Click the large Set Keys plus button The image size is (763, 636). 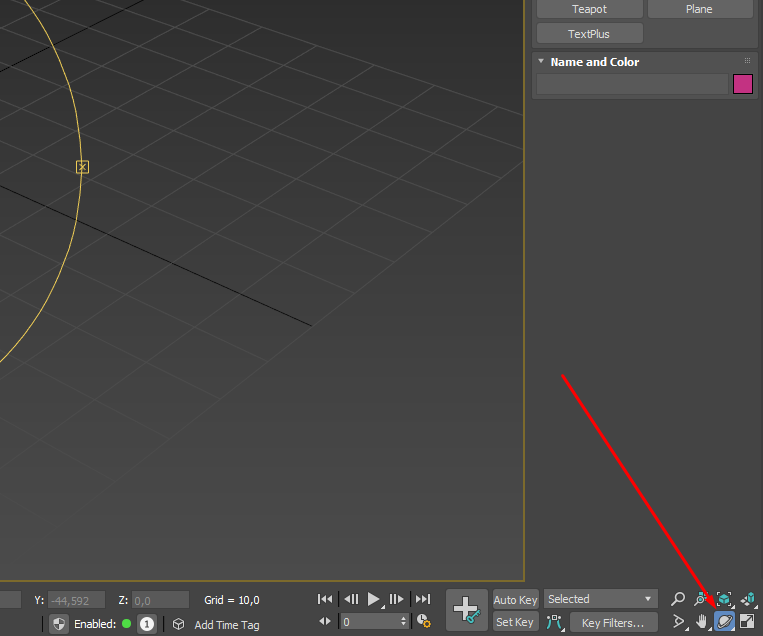(466, 609)
